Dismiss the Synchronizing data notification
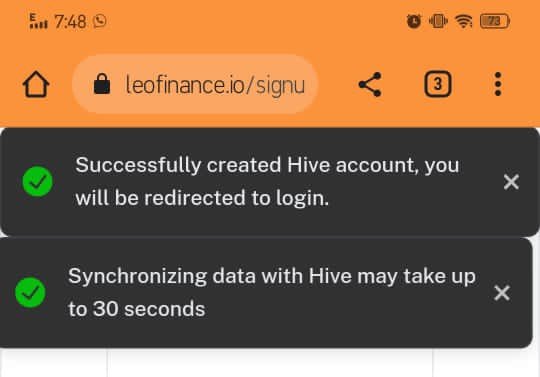The image size is (540, 377). [502, 293]
